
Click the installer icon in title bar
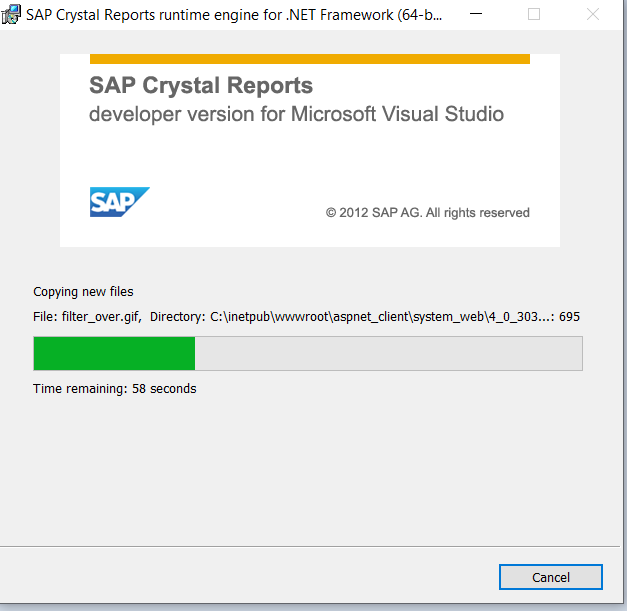tap(11, 14)
